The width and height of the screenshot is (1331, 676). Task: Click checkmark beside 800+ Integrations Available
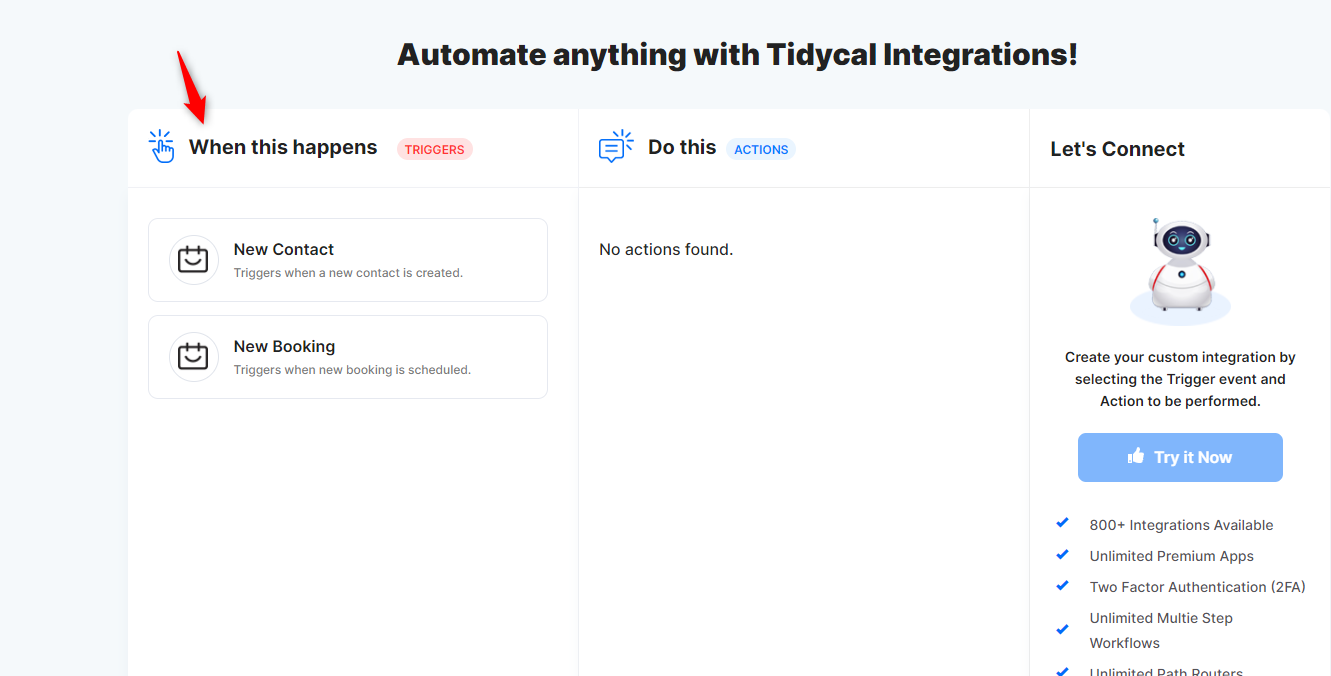[1063, 523]
